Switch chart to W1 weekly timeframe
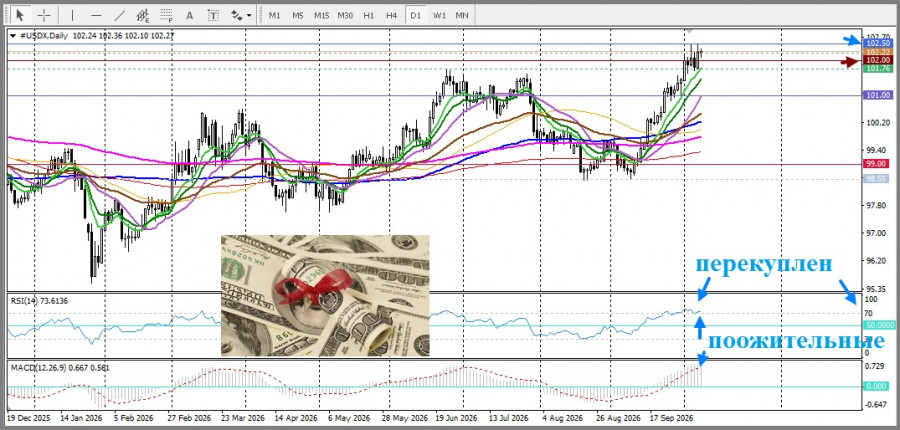This screenshot has height=430, width=900. (439, 16)
